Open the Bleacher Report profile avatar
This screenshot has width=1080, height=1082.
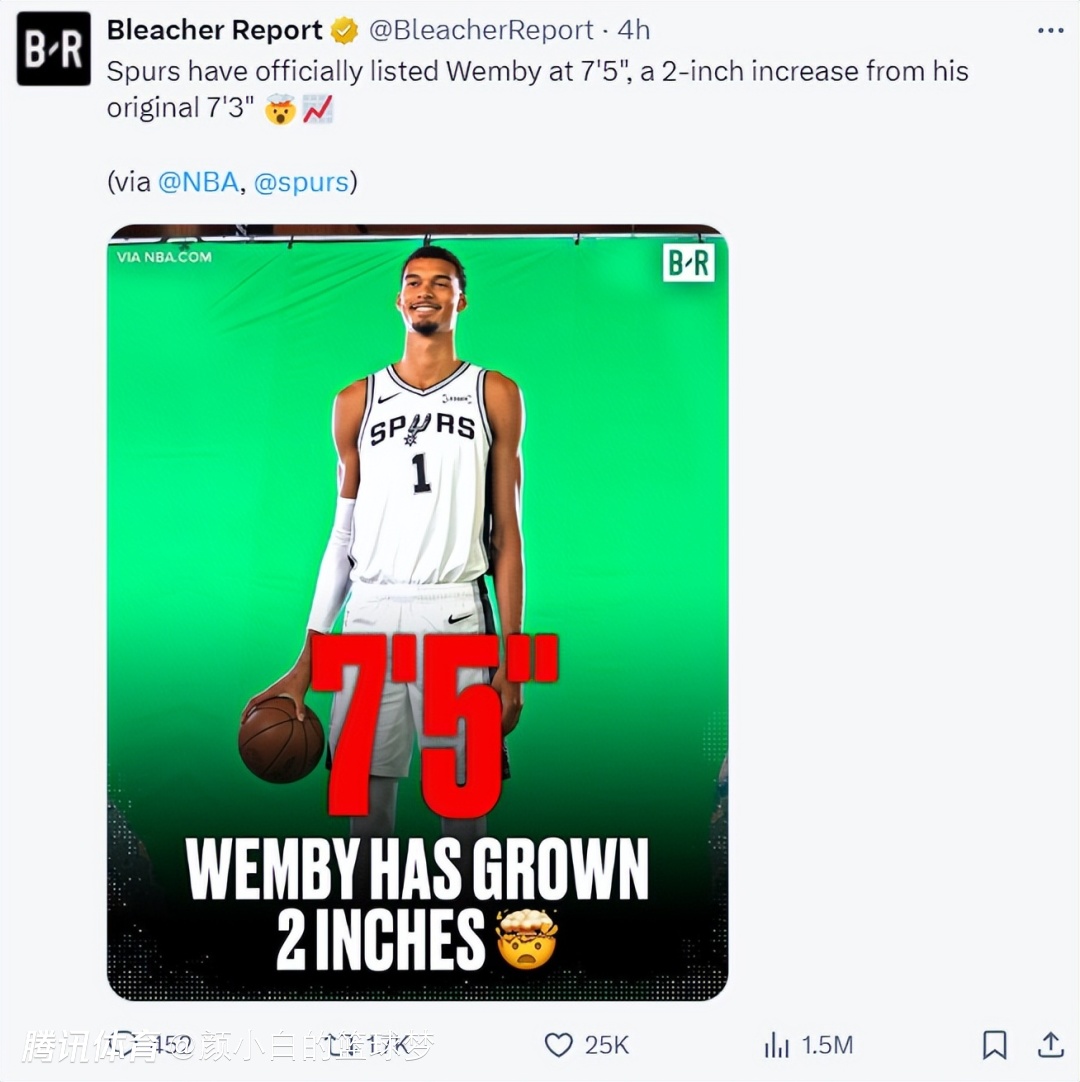pyautogui.click(x=53, y=48)
